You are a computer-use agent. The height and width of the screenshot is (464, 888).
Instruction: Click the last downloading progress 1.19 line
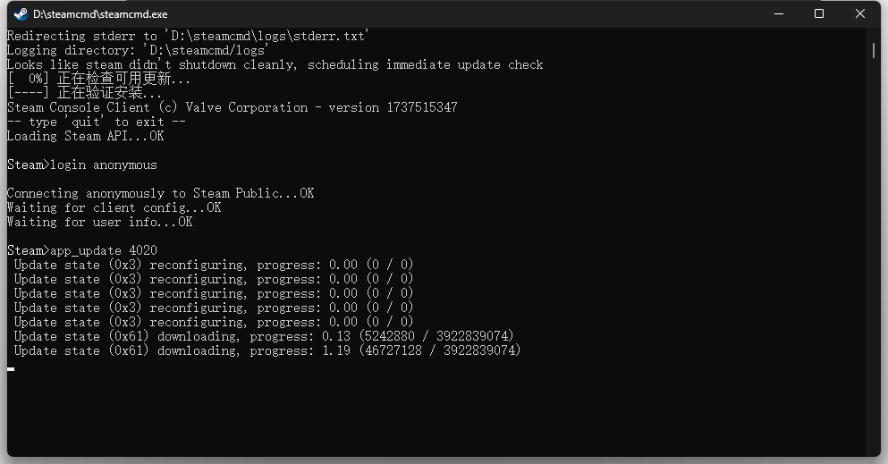[x=267, y=351]
